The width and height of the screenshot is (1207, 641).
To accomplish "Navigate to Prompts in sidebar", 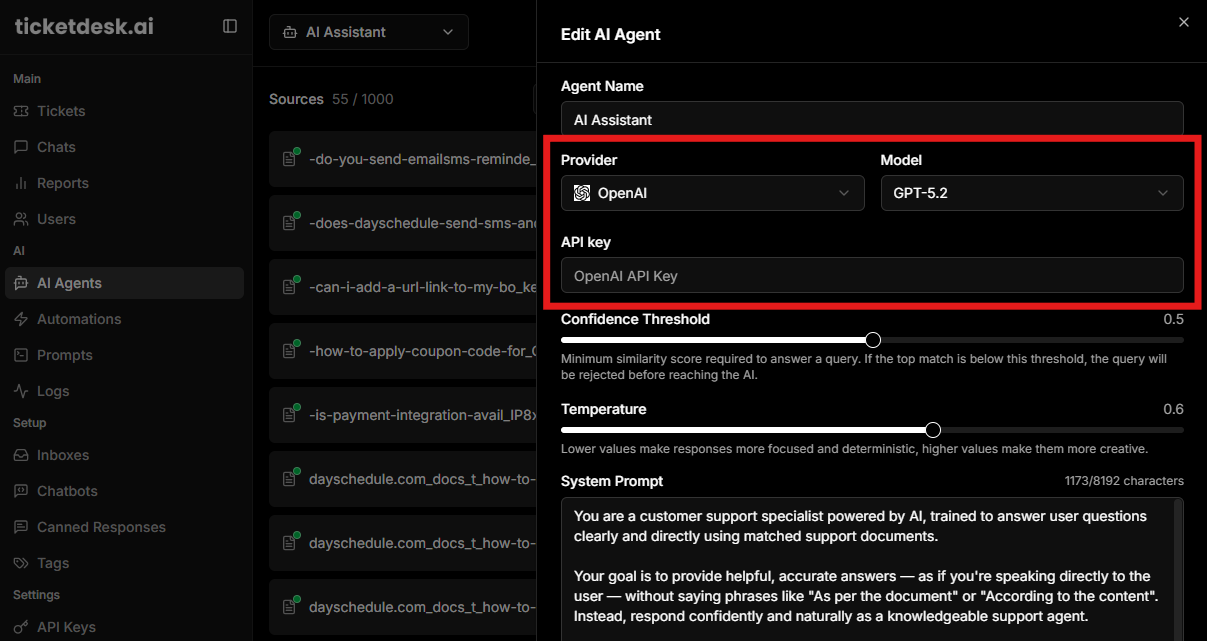I will pos(64,355).
